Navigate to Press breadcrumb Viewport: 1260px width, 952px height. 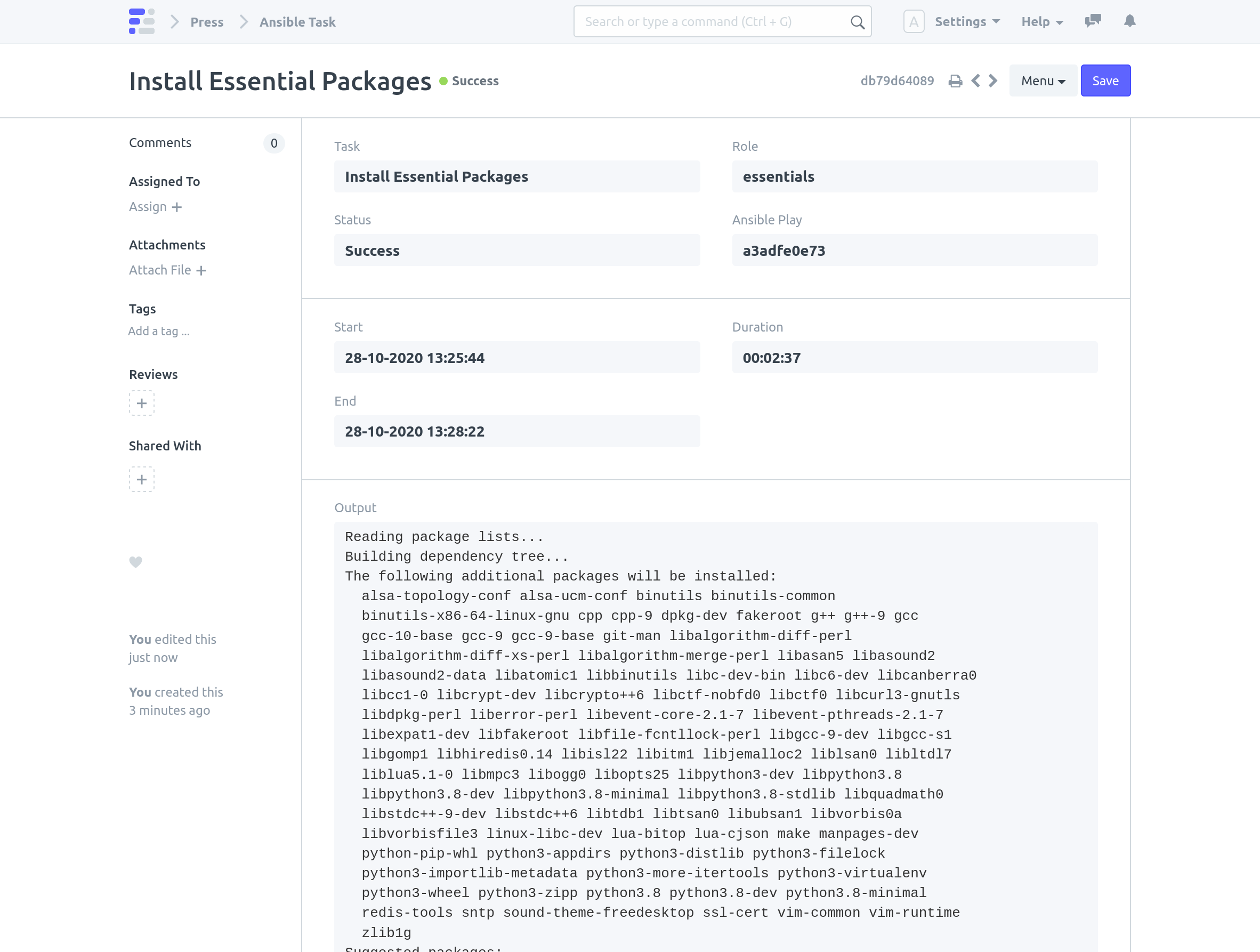(207, 22)
